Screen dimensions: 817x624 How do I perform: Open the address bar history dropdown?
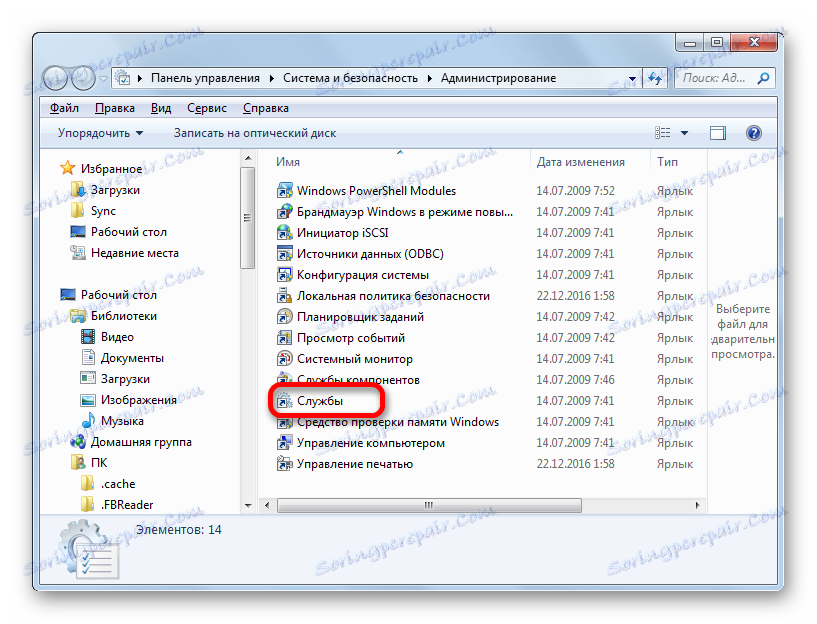(x=632, y=79)
